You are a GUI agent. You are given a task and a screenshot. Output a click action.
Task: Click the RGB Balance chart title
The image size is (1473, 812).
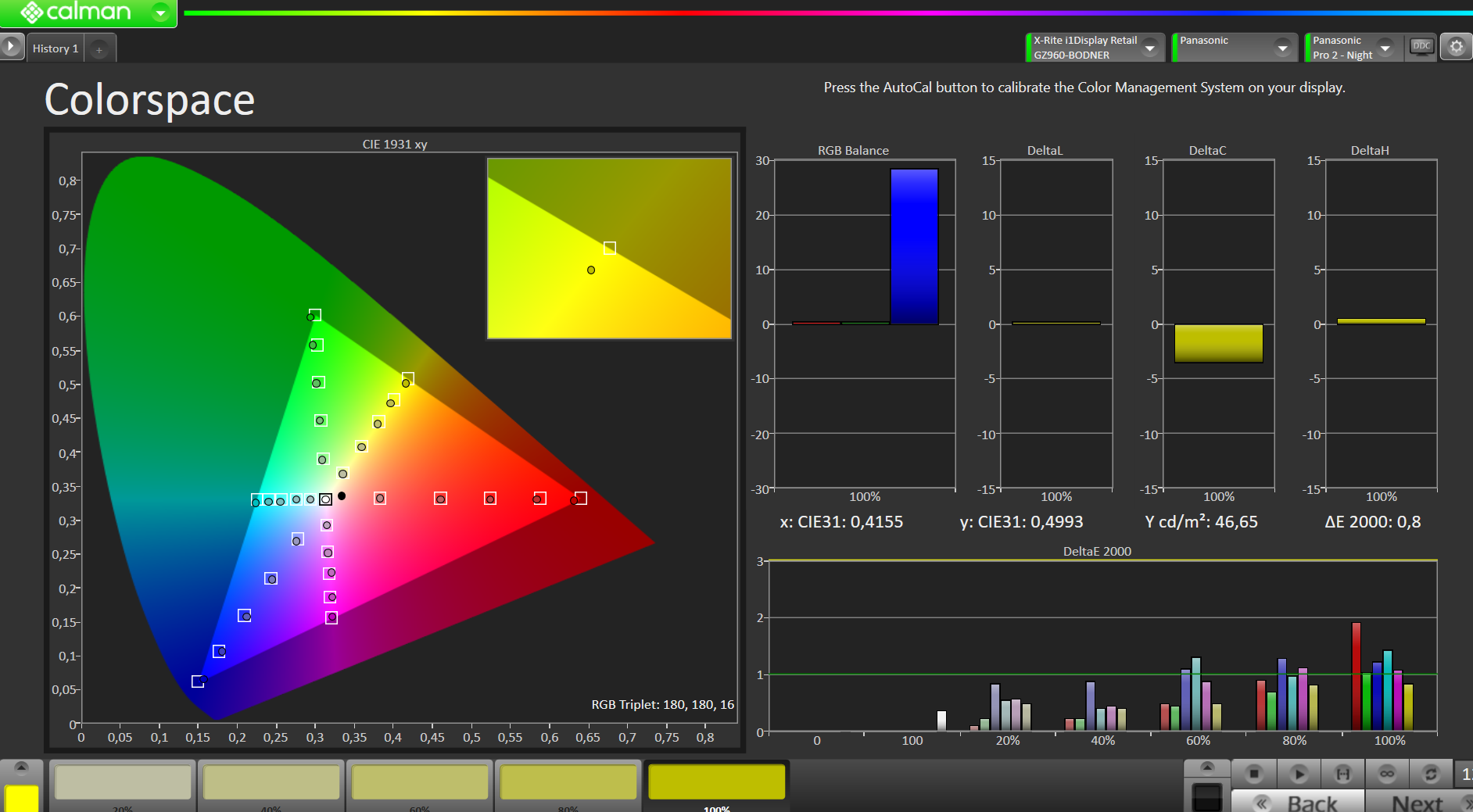point(853,150)
